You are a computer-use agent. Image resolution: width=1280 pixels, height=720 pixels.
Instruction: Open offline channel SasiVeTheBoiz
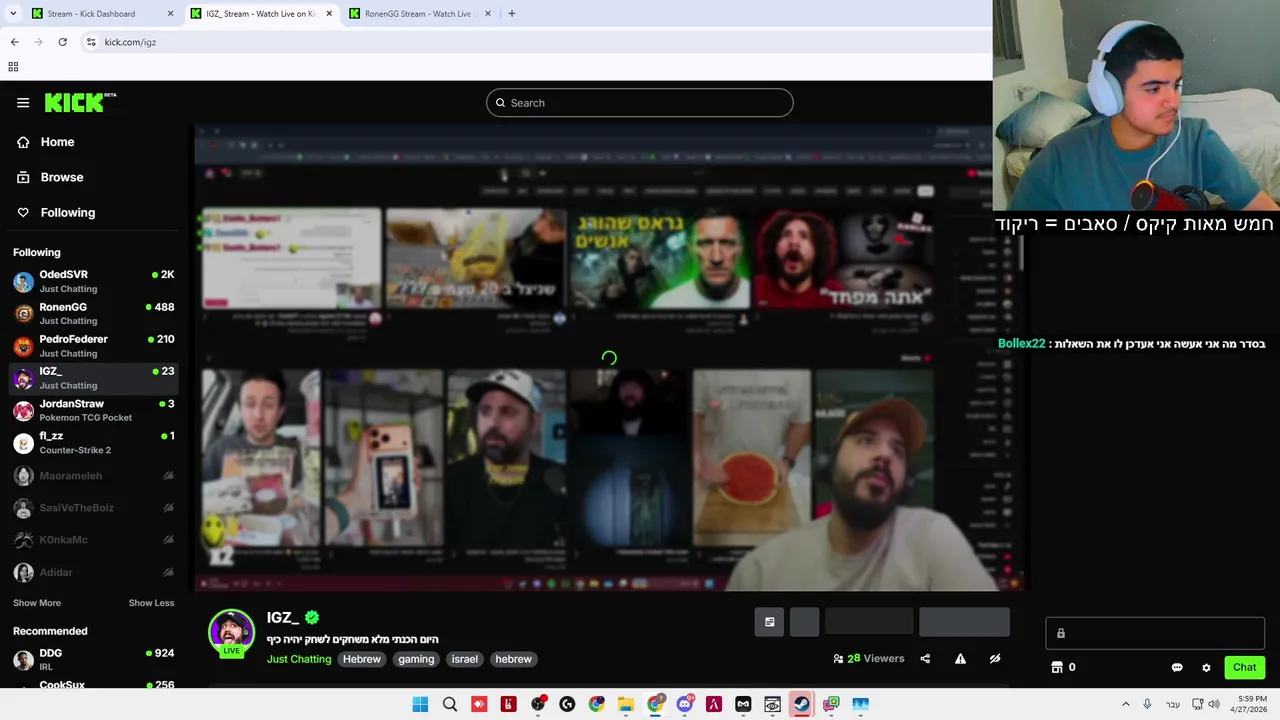[x=94, y=508]
